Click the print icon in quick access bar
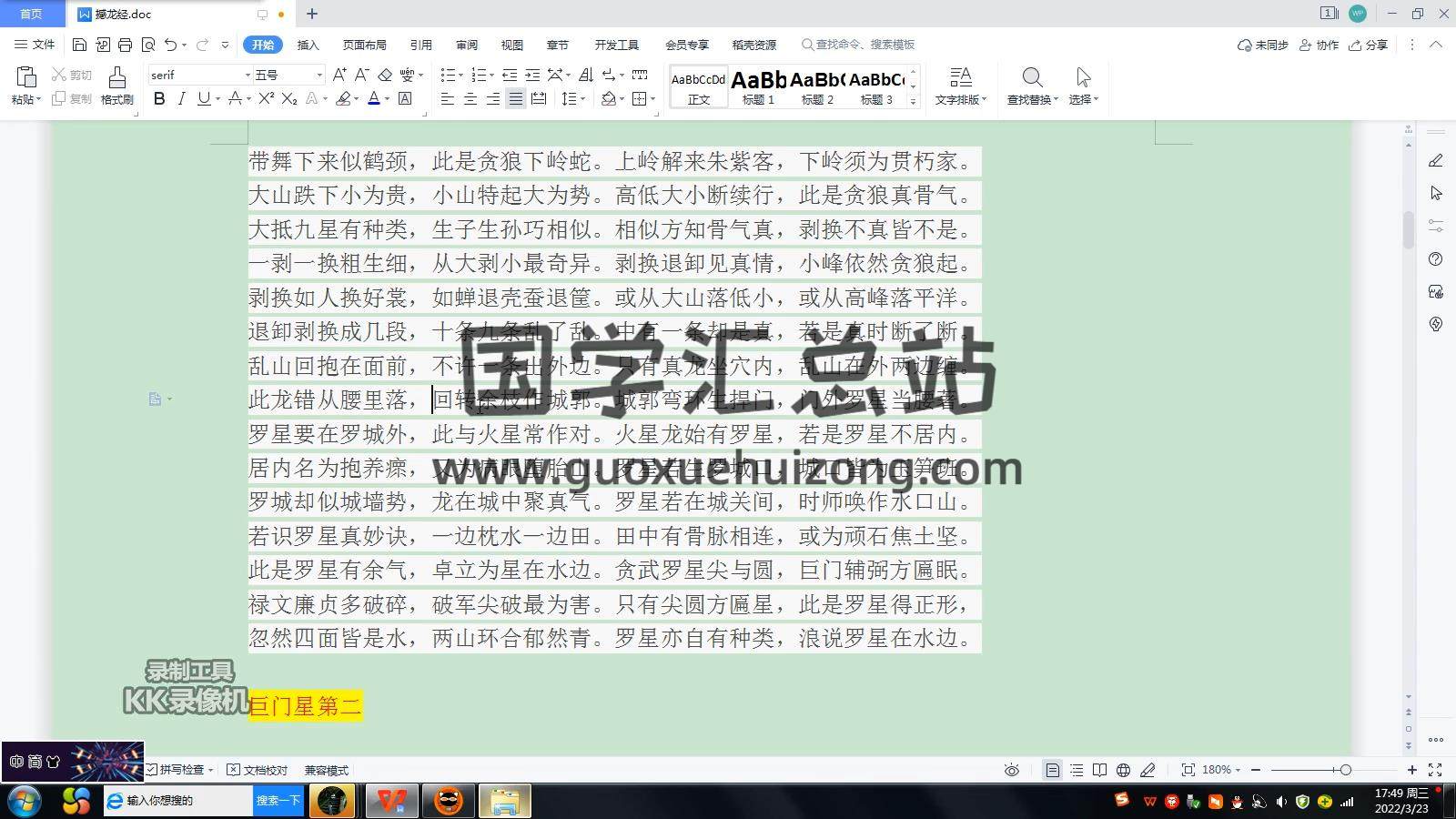The width and height of the screenshot is (1456, 819). pyautogui.click(x=125, y=45)
